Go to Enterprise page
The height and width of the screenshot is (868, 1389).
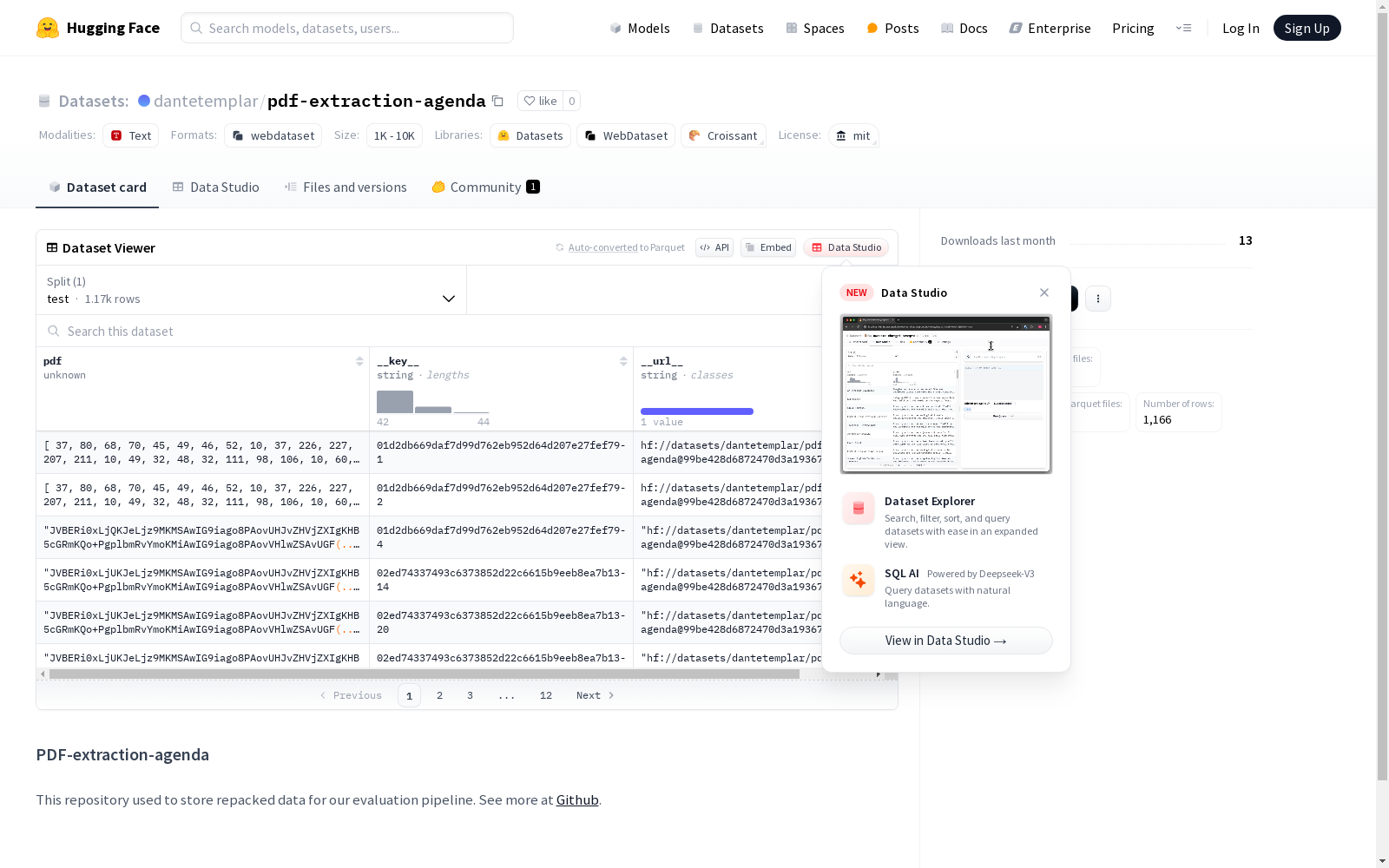1050,28
